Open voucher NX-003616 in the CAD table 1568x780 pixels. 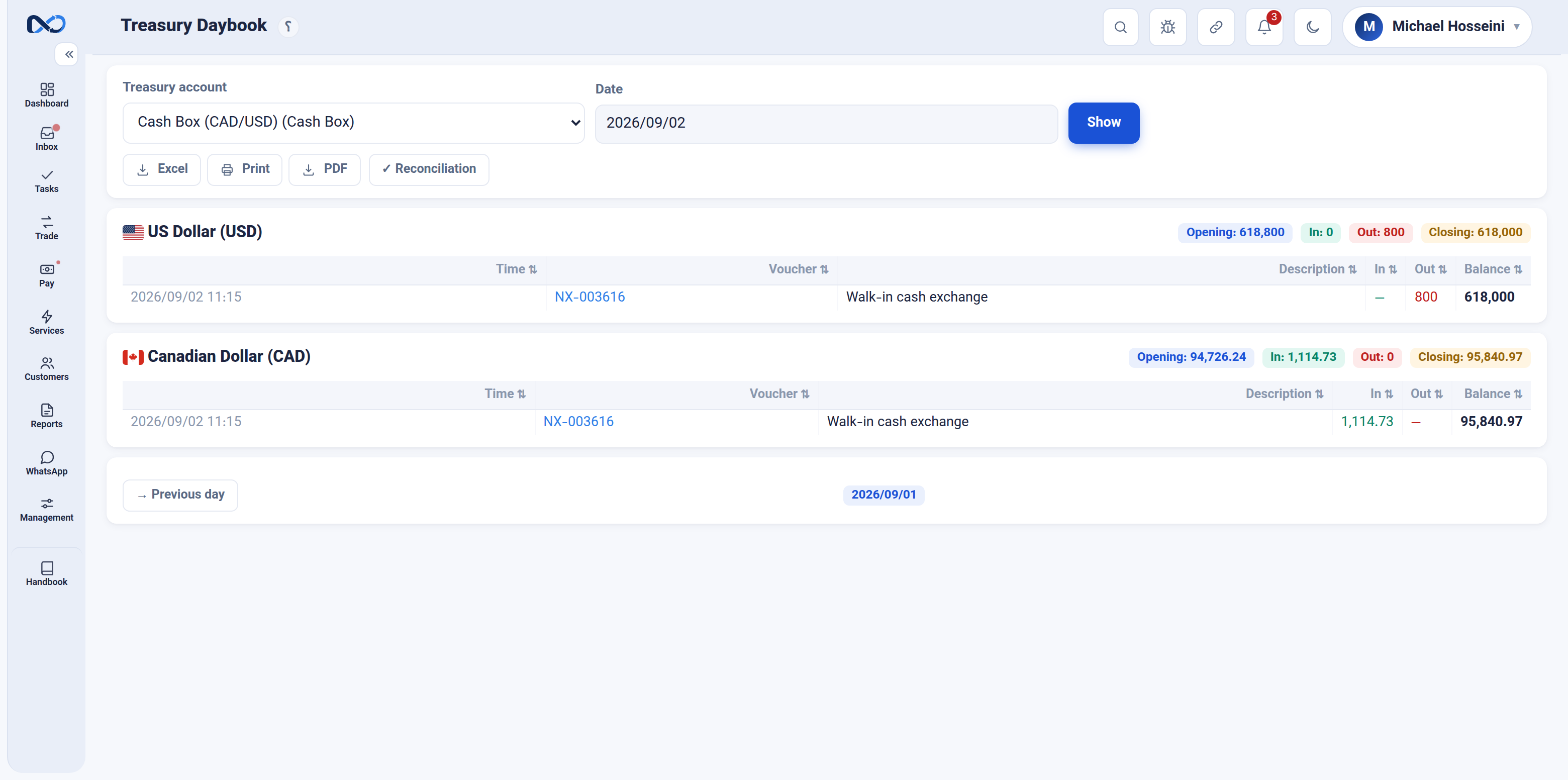[578, 421]
